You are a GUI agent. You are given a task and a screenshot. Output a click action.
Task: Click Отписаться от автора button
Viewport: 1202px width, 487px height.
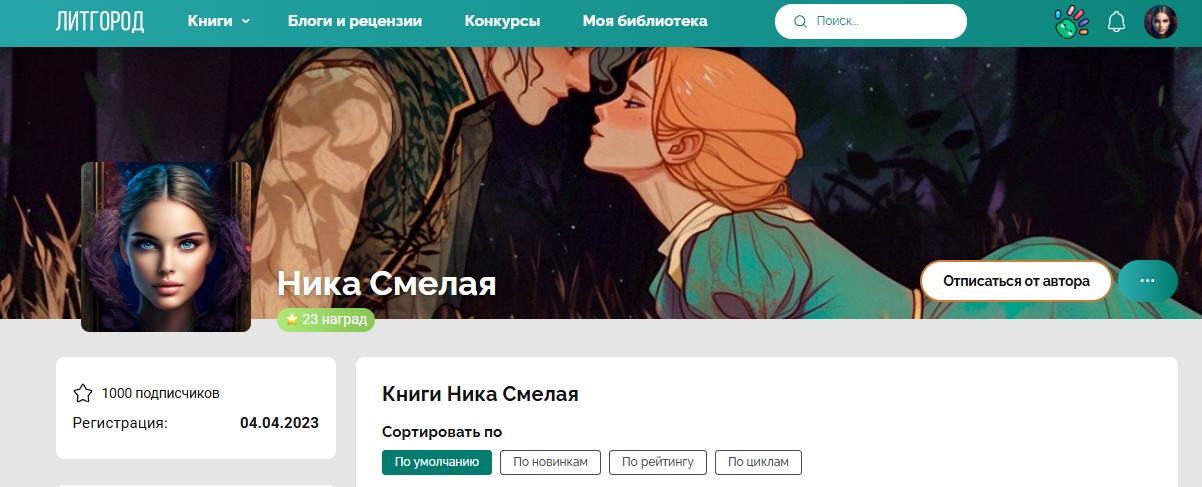(x=1016, y=281)
